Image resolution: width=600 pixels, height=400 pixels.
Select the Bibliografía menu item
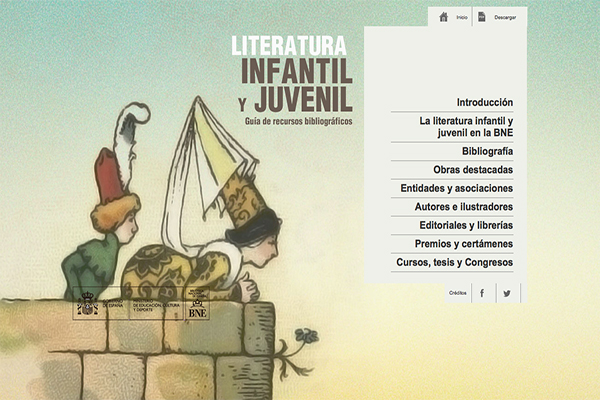487,151
